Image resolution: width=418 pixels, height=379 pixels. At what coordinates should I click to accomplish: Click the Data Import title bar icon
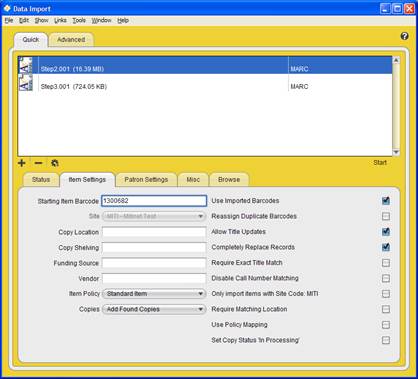pyautogui.click(x=7, y=8)
